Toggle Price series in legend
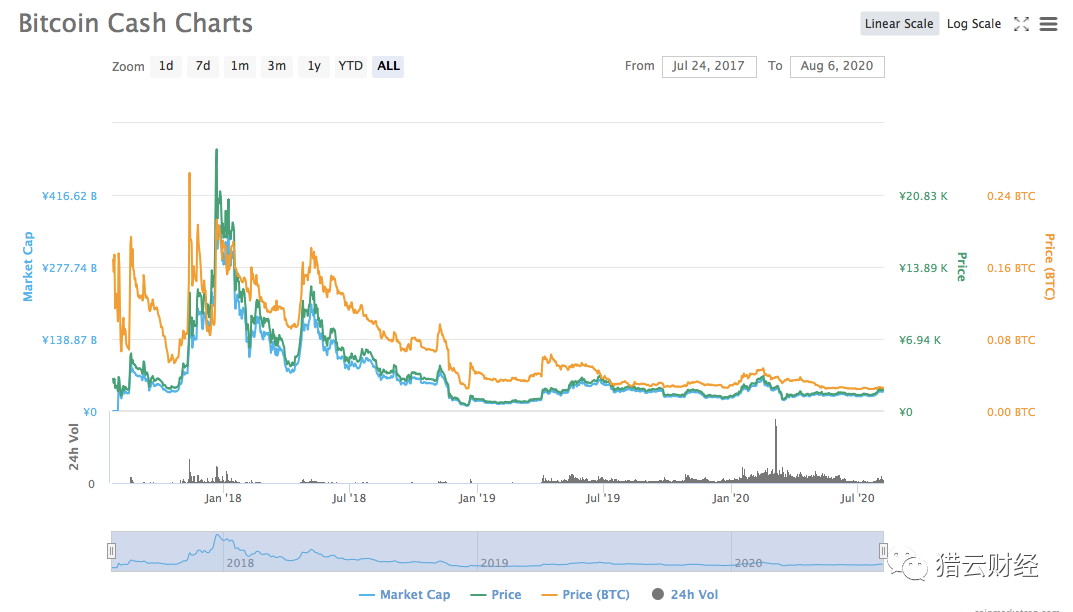This screenshot has height=612, width=1073. click(x=496, y=595)
